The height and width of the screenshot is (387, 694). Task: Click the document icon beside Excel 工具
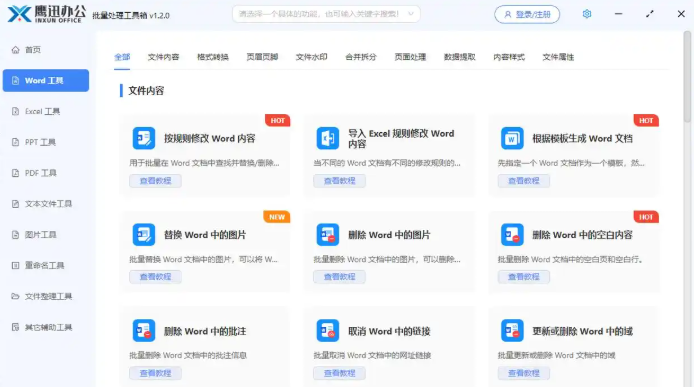point(15,111)
